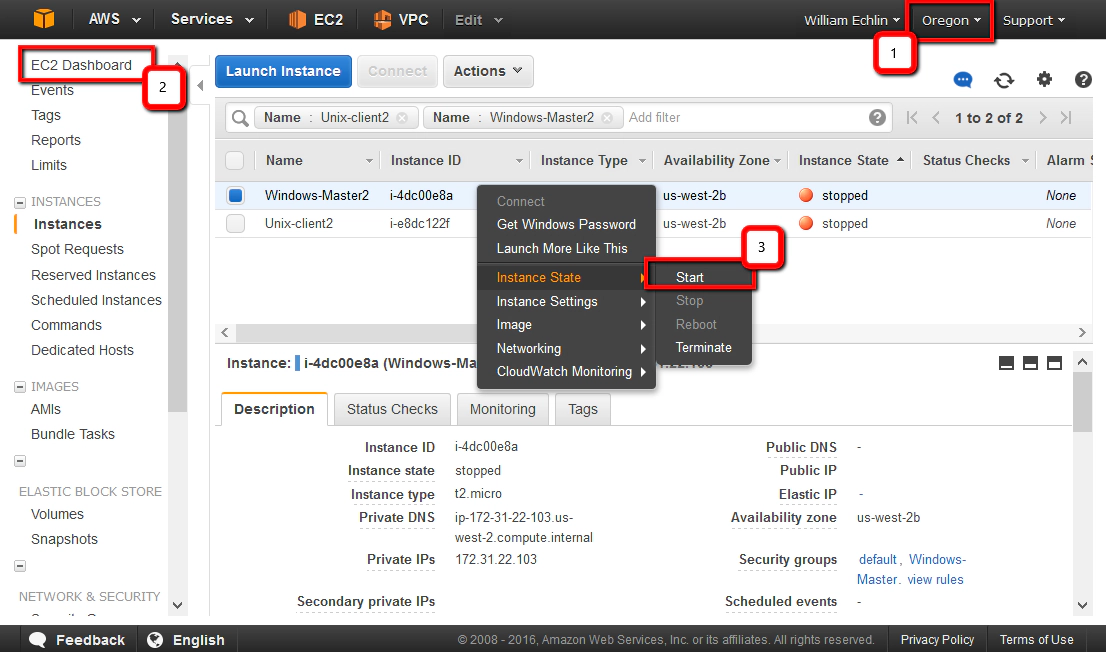Open the feedback chat bubble icon

(x=963, y=80)
